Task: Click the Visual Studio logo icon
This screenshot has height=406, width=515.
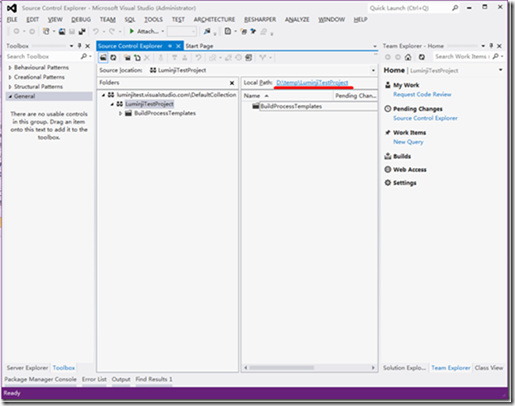Action: [12, 8]
